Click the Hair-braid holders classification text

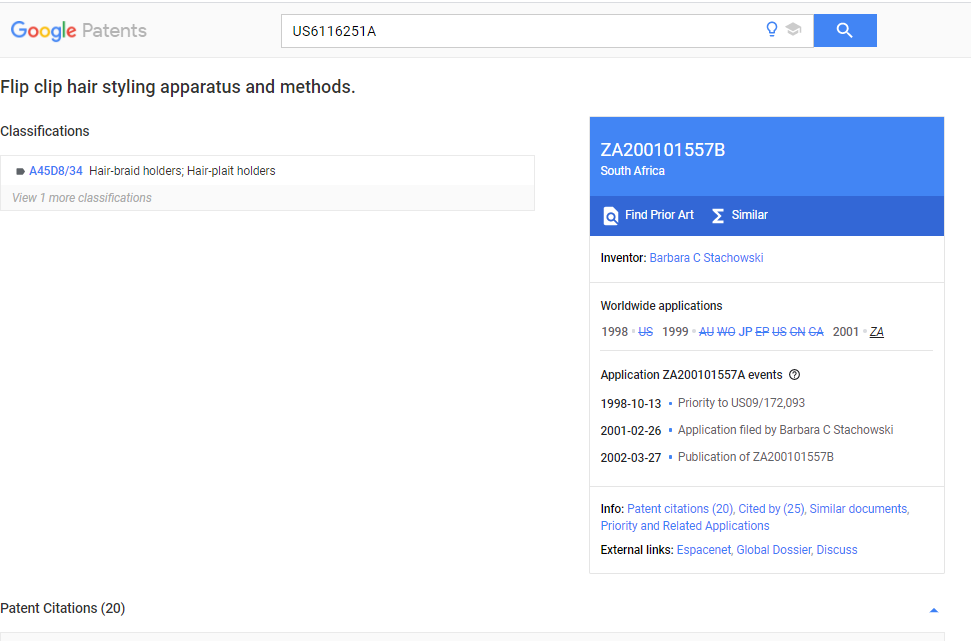182,171
